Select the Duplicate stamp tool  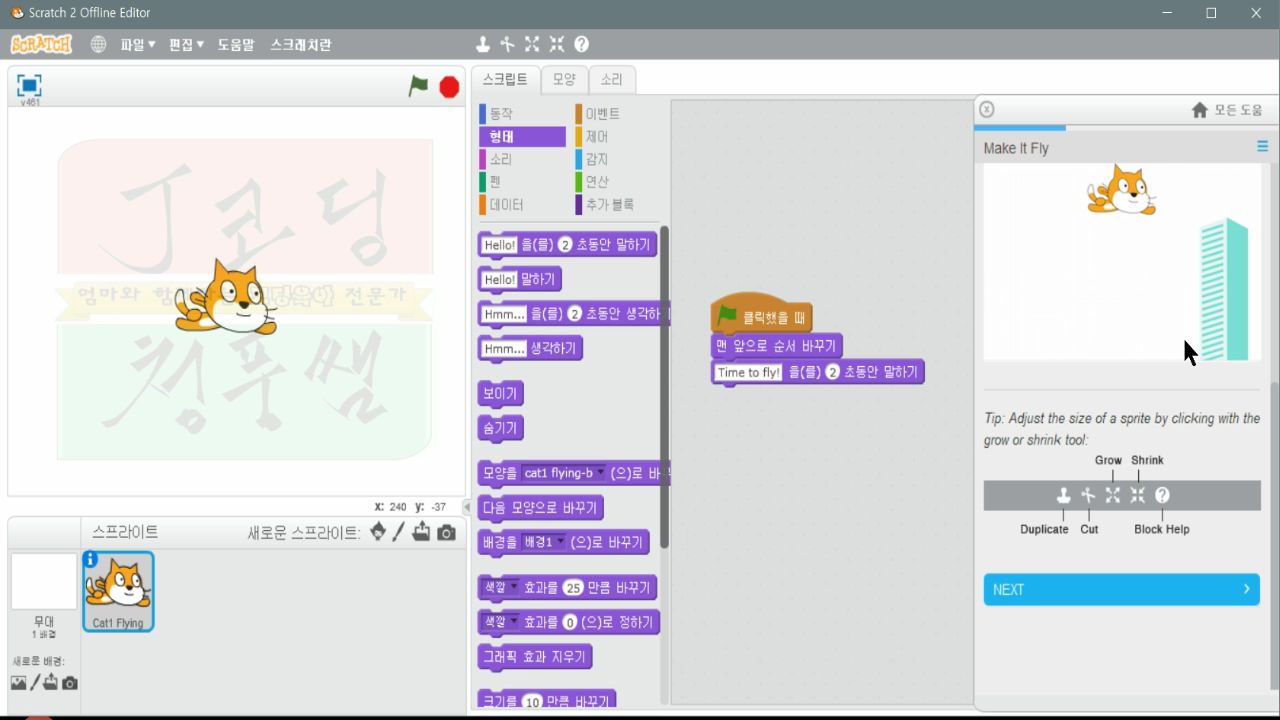click(x=482, y=44)
